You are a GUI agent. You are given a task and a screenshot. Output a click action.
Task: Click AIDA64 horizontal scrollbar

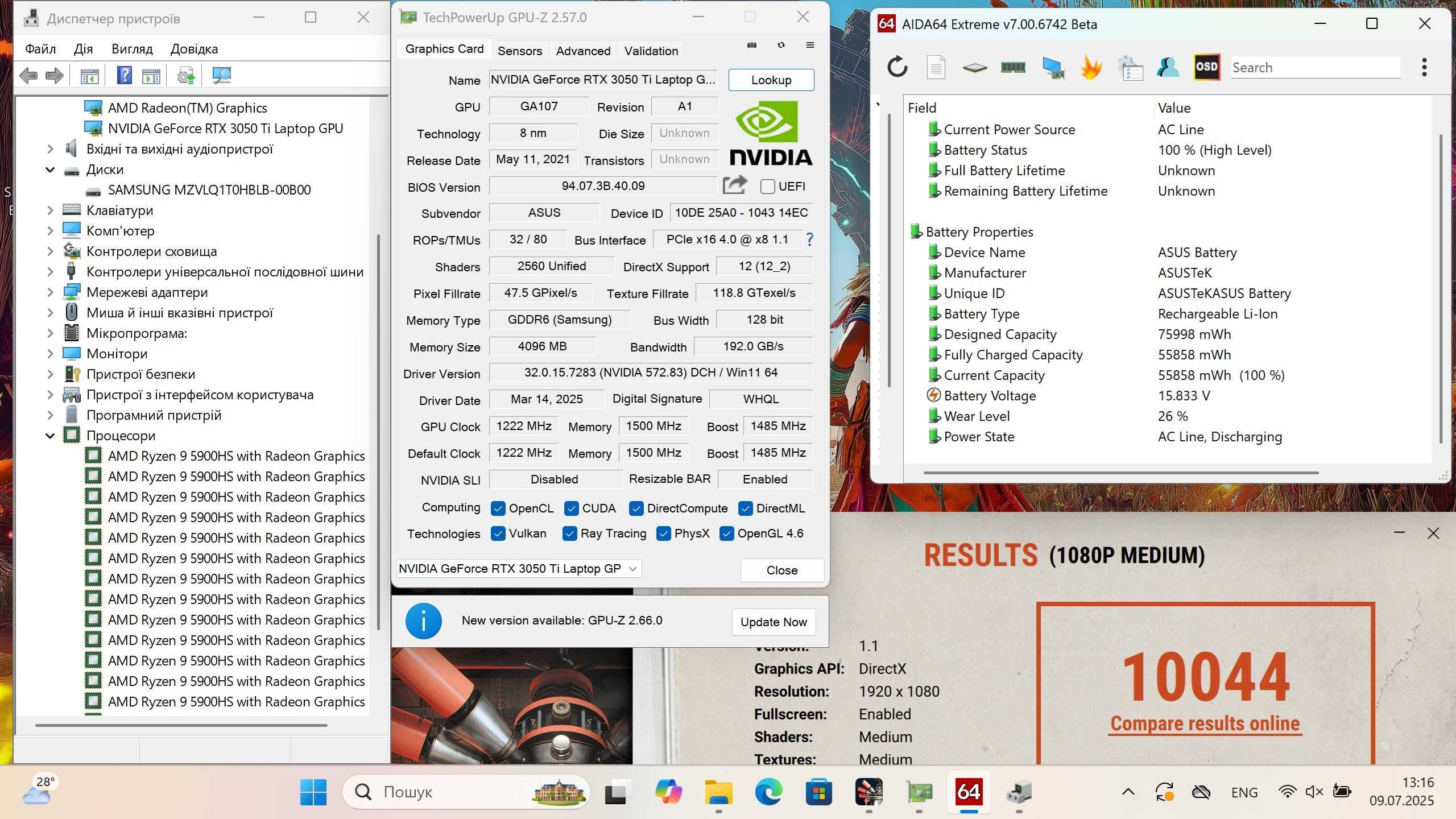(1120, 473)
